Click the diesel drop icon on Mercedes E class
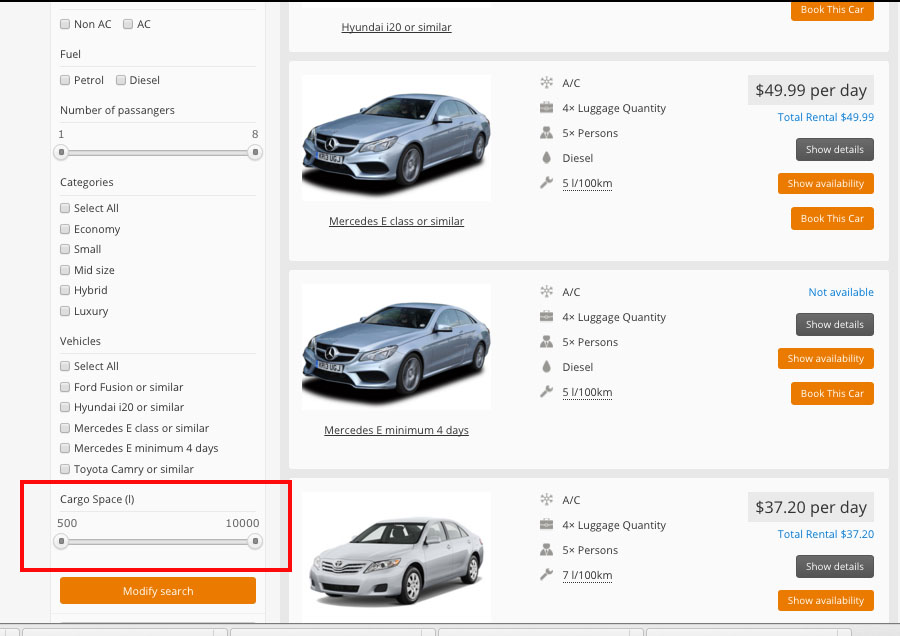 (x=546, y=157)
